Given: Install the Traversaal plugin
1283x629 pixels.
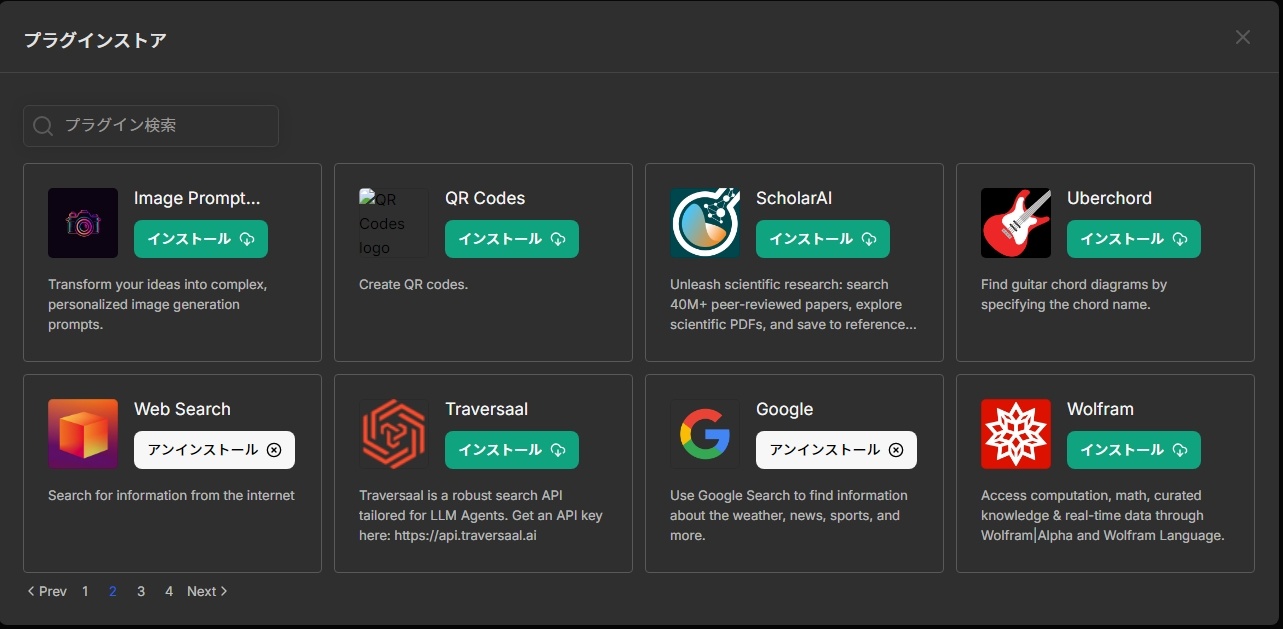Looking at the screenshot, I should [512, 450].
